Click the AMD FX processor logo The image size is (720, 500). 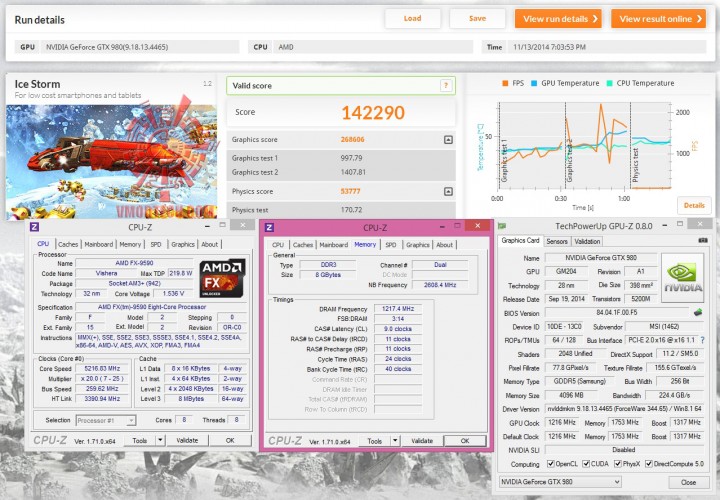222,278
